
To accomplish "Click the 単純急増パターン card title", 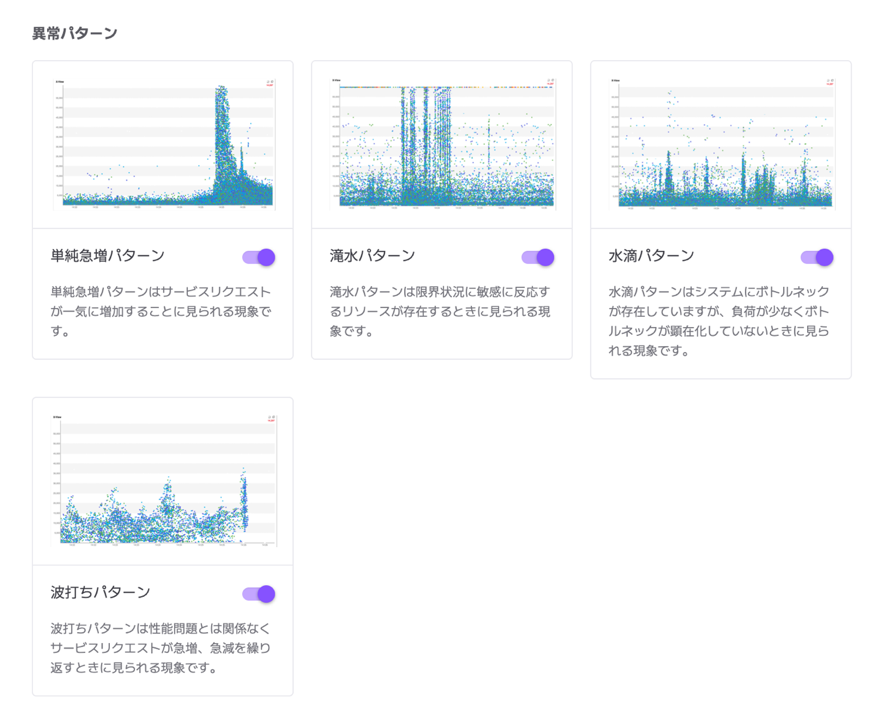I will [x=108, y=256].
